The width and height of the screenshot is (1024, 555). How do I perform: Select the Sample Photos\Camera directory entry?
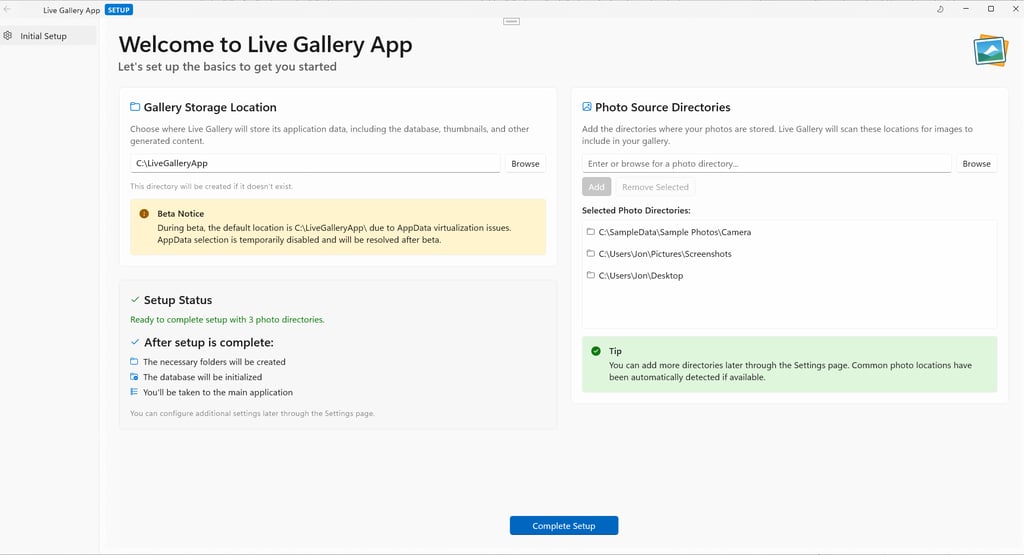790,232
